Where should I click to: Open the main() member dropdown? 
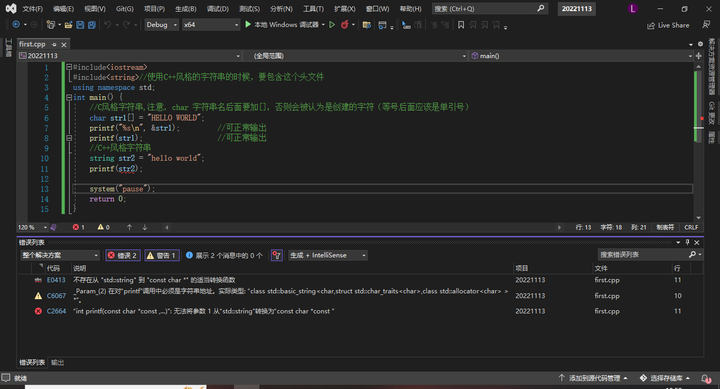click(581, 56)
